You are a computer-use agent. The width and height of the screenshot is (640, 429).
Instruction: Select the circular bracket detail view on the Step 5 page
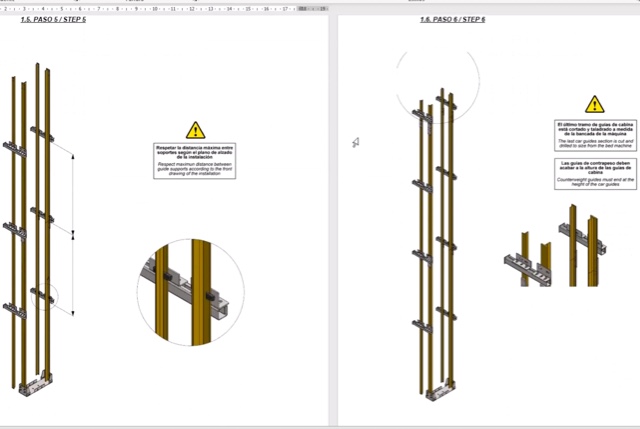(x=191, y=293)
